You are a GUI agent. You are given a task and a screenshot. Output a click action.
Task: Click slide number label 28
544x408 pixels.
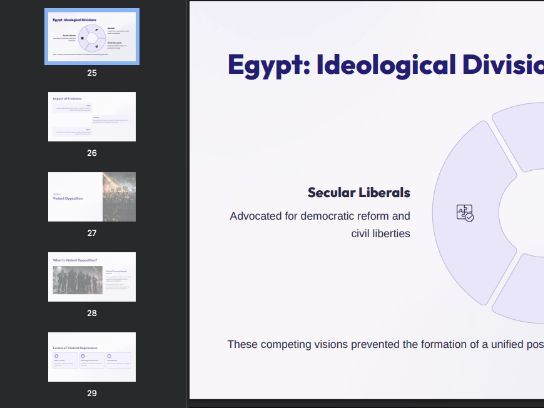92,313
